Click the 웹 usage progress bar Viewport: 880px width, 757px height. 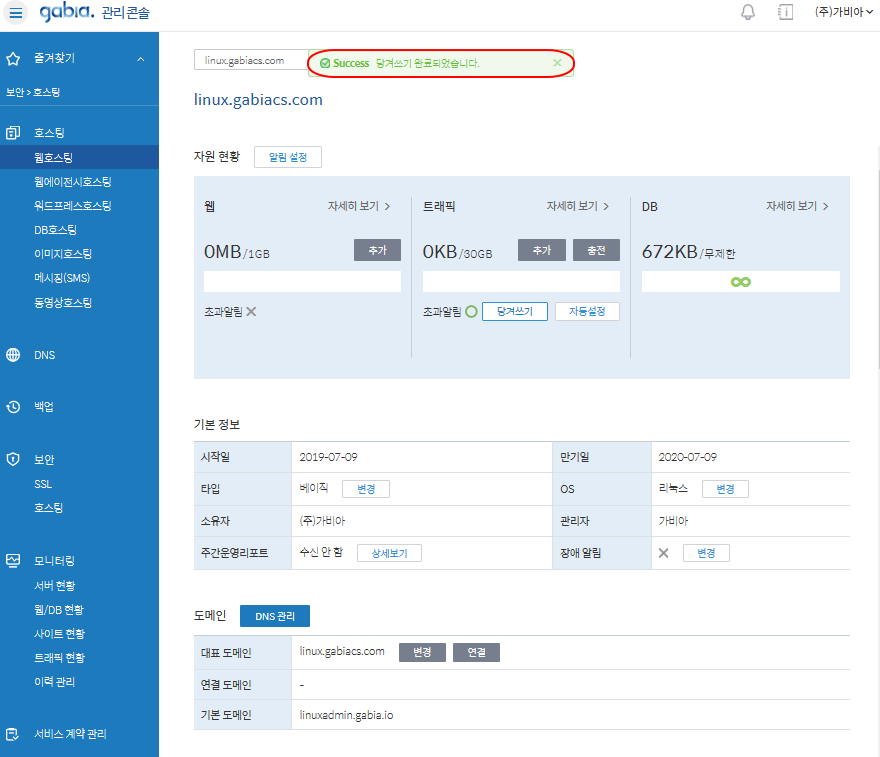click(x=302, y=282)
